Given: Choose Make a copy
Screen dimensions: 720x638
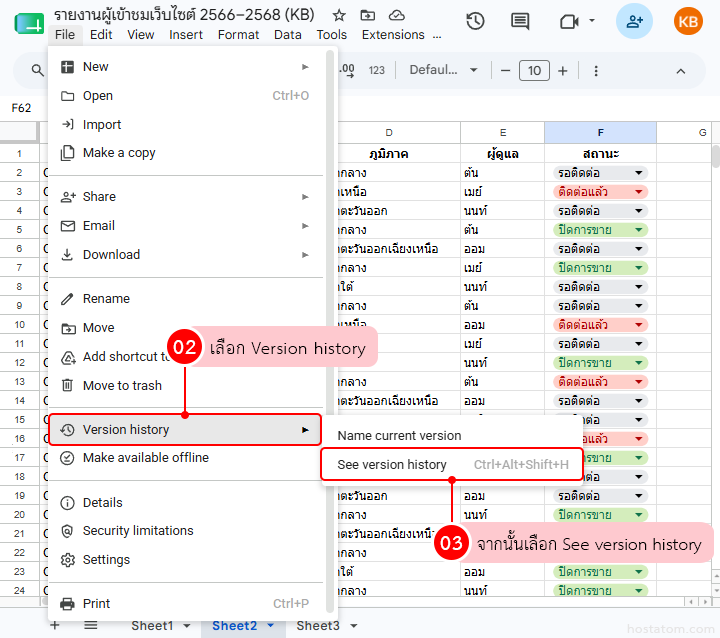Looking at the screenshot, I should point(186,152).
